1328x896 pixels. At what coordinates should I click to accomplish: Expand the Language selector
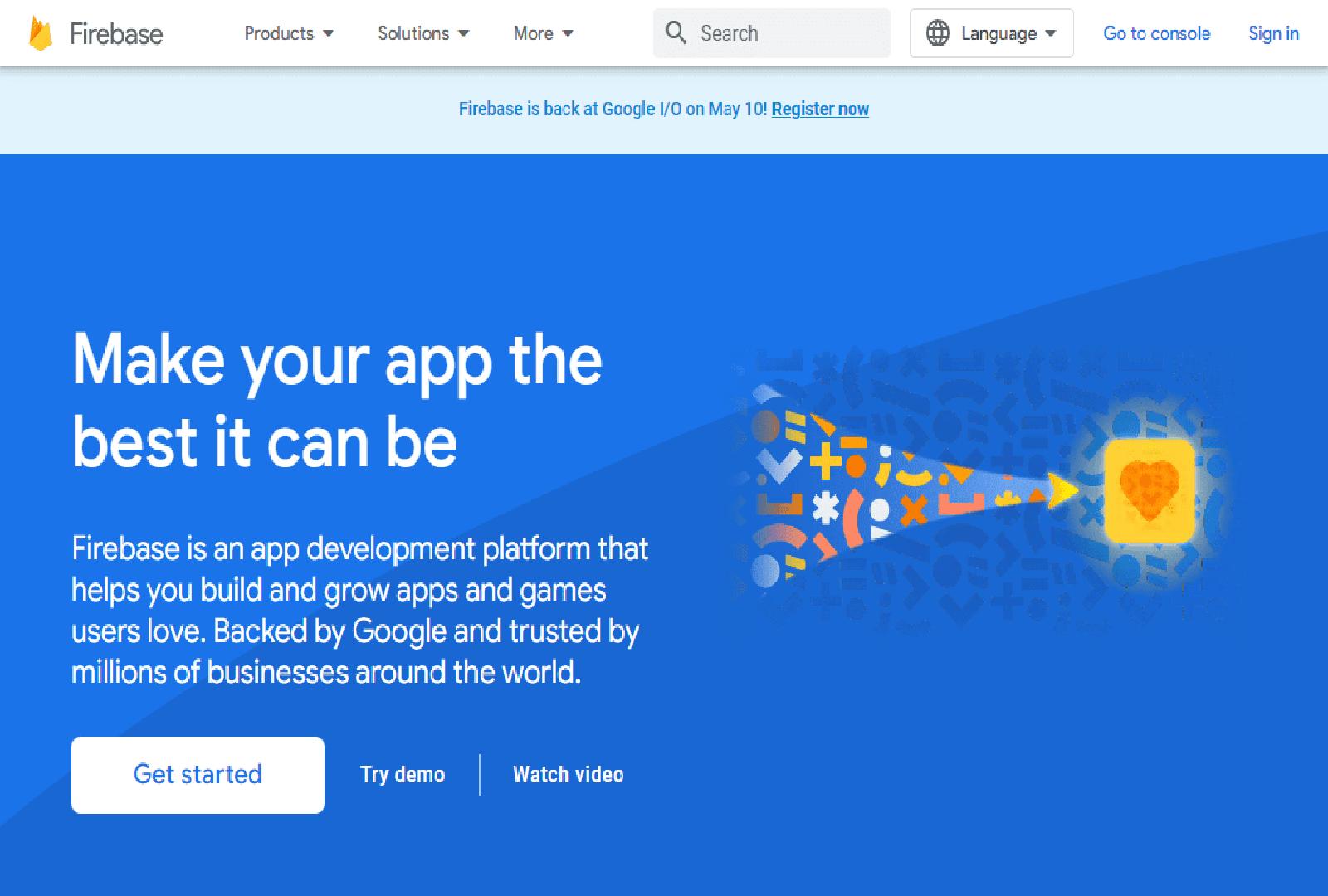point(991,33)
